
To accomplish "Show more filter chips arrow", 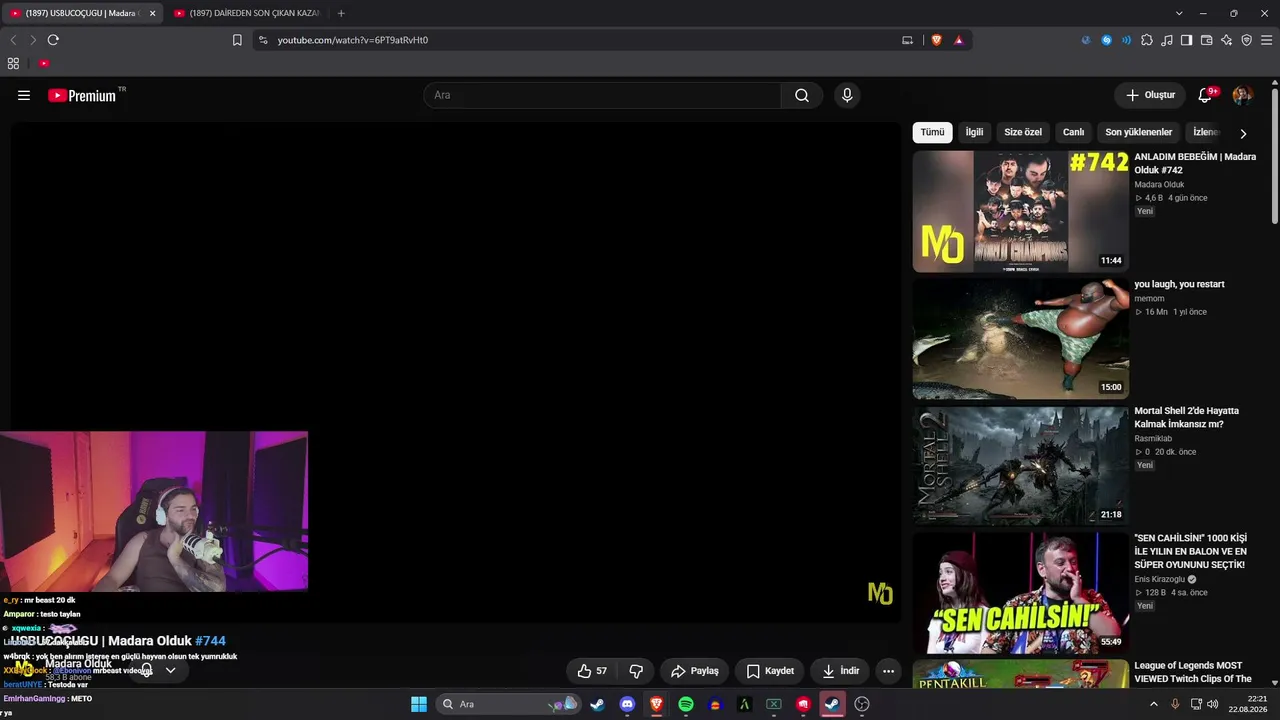I will pyautogui.click(x=1243, y=133).
